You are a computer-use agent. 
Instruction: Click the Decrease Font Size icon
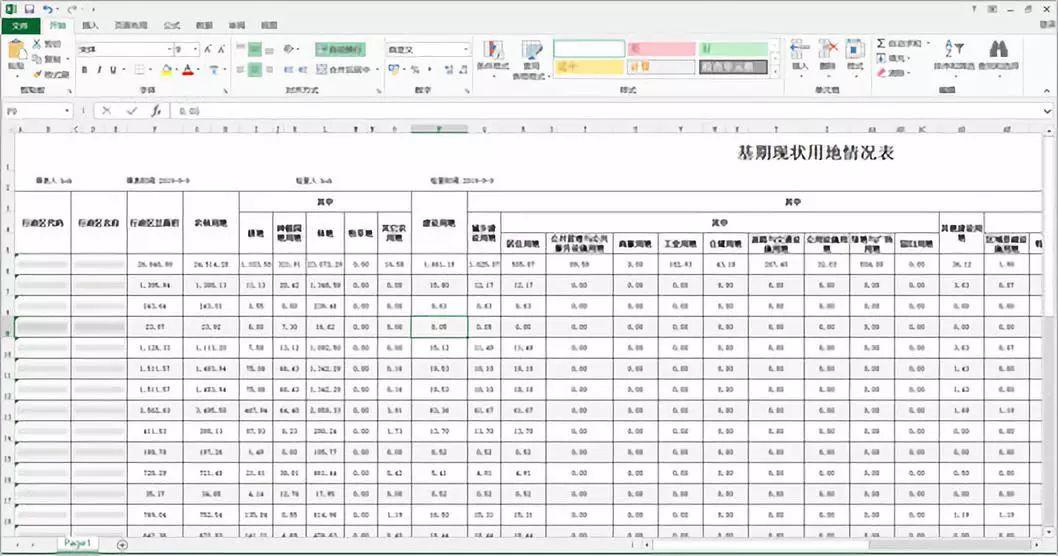(x=221, y=49)
